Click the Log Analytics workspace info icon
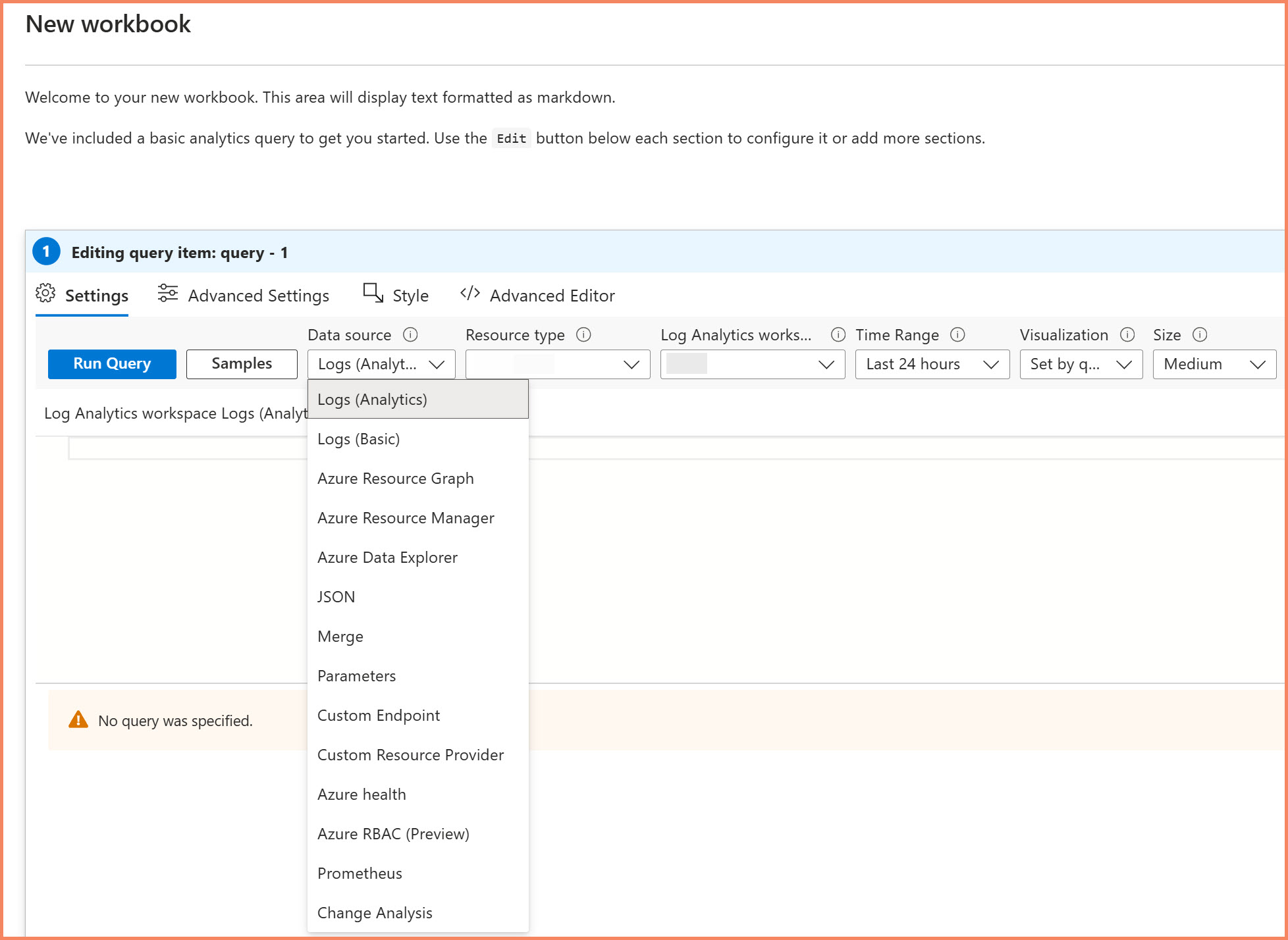 [x=838, y=334]
